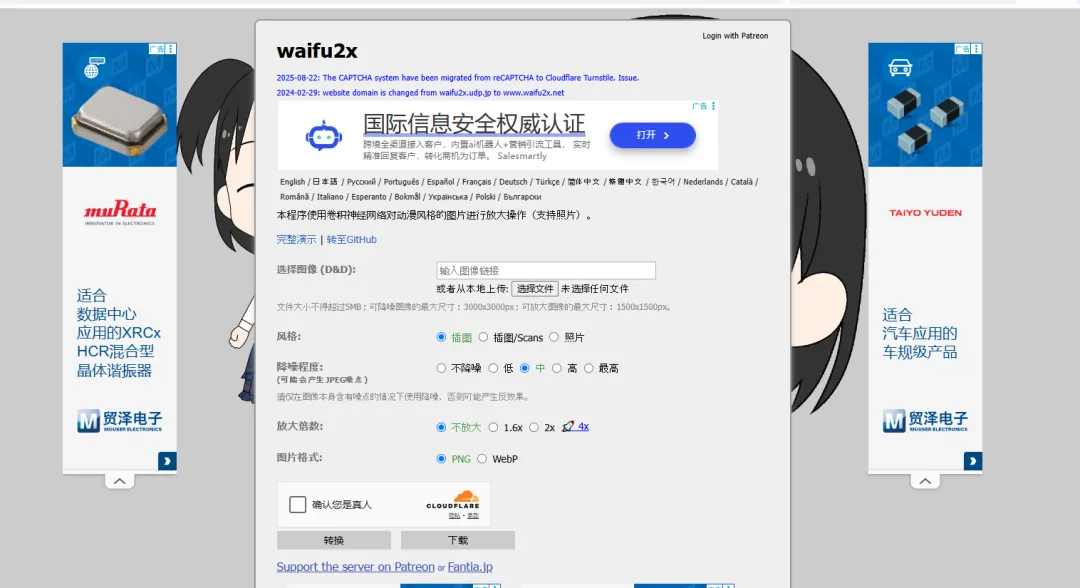
Task: Switch language to 日本語
Action: pyautogui.click(x=325, y=182)
